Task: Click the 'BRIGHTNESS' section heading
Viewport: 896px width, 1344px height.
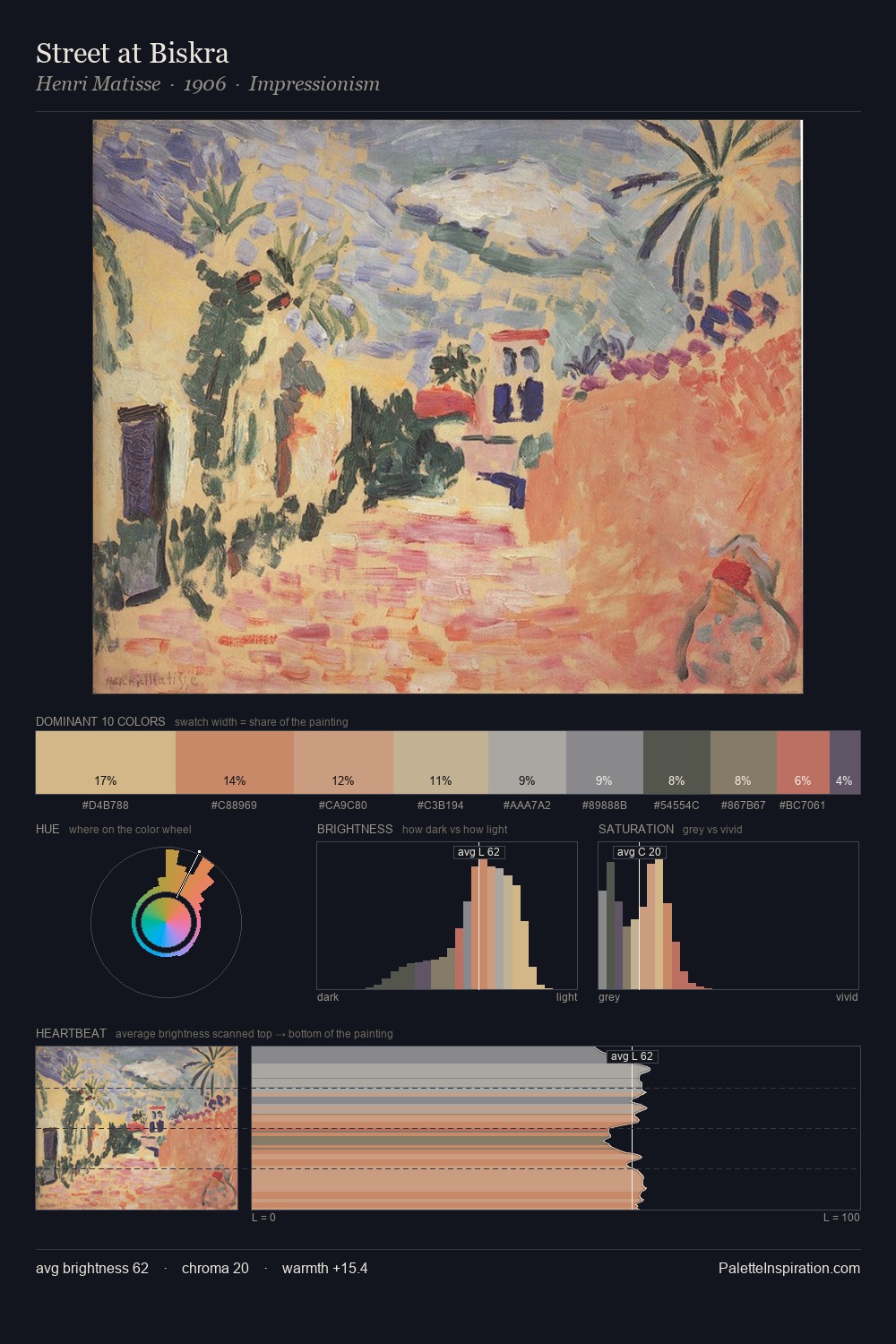Action: coord(355,829)
